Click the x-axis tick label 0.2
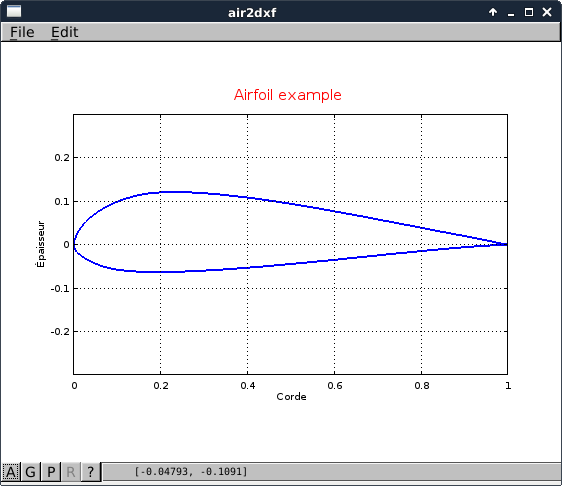The image size is (562, 486). (161, 386)
